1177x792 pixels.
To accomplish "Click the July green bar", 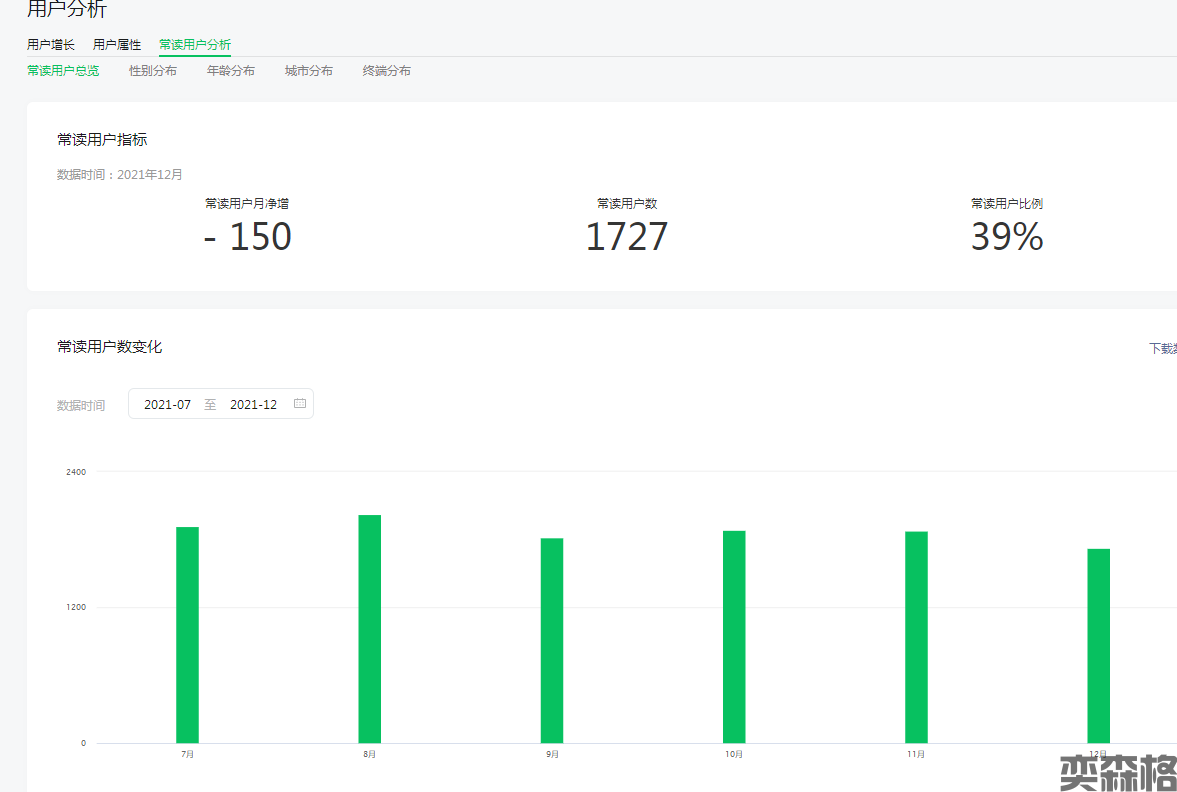I will (187, 635).
